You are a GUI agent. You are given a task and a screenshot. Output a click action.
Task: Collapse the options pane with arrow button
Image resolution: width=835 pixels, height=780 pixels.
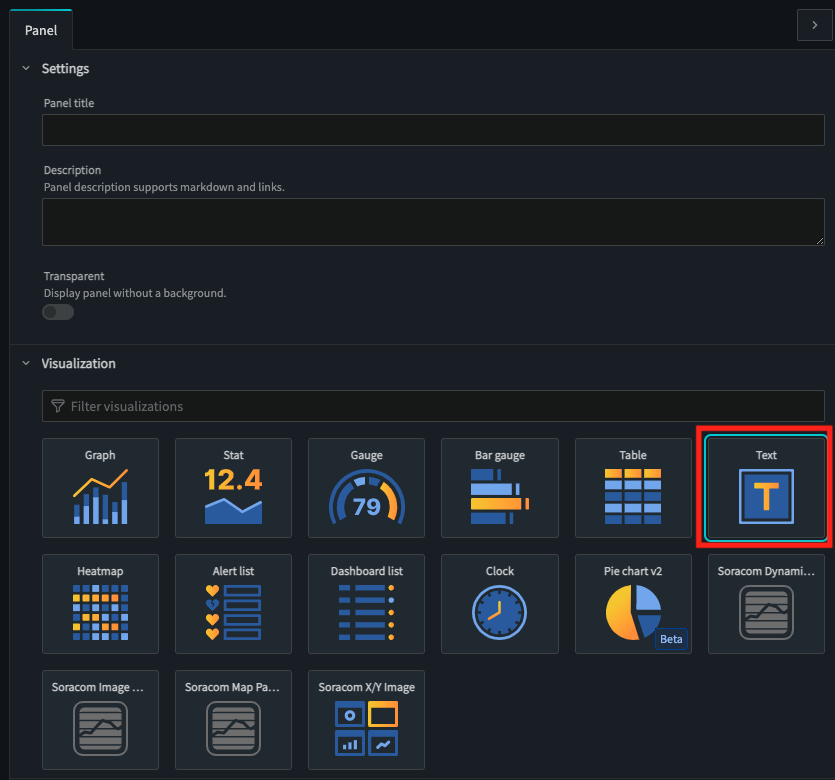(x=814, y=25)
